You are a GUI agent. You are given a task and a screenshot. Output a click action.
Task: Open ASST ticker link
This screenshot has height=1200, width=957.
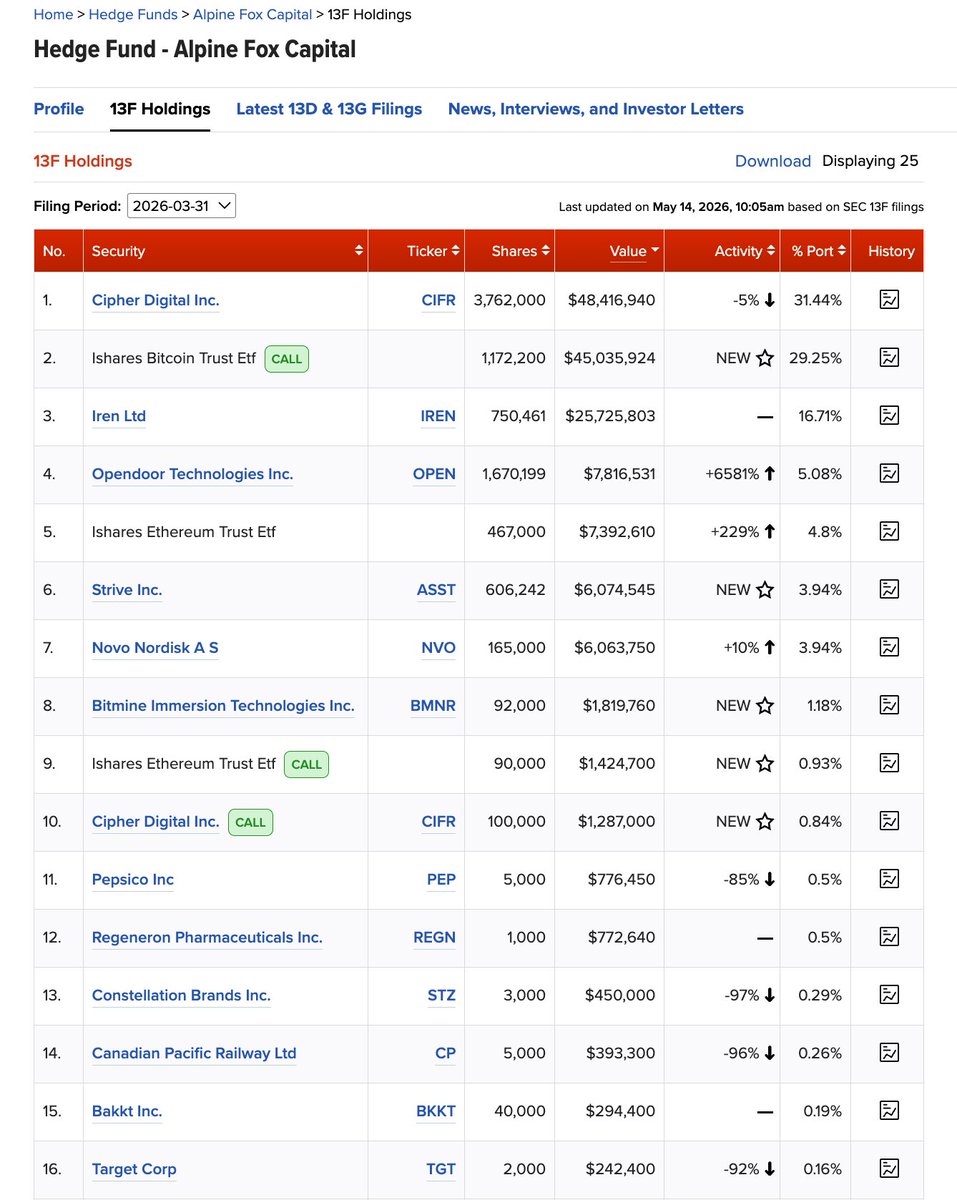(436, 590)
